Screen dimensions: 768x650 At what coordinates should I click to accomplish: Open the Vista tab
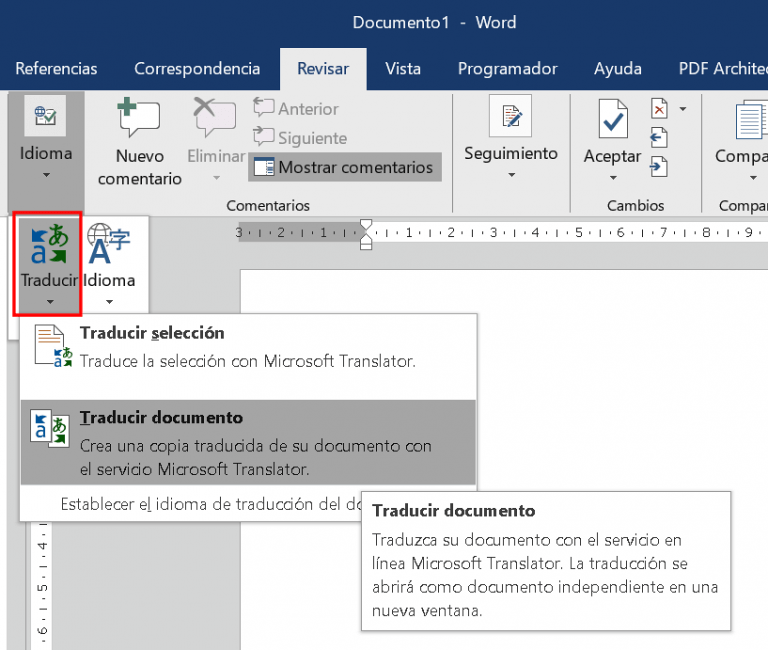pyautogui.click(x=403, y=69)
